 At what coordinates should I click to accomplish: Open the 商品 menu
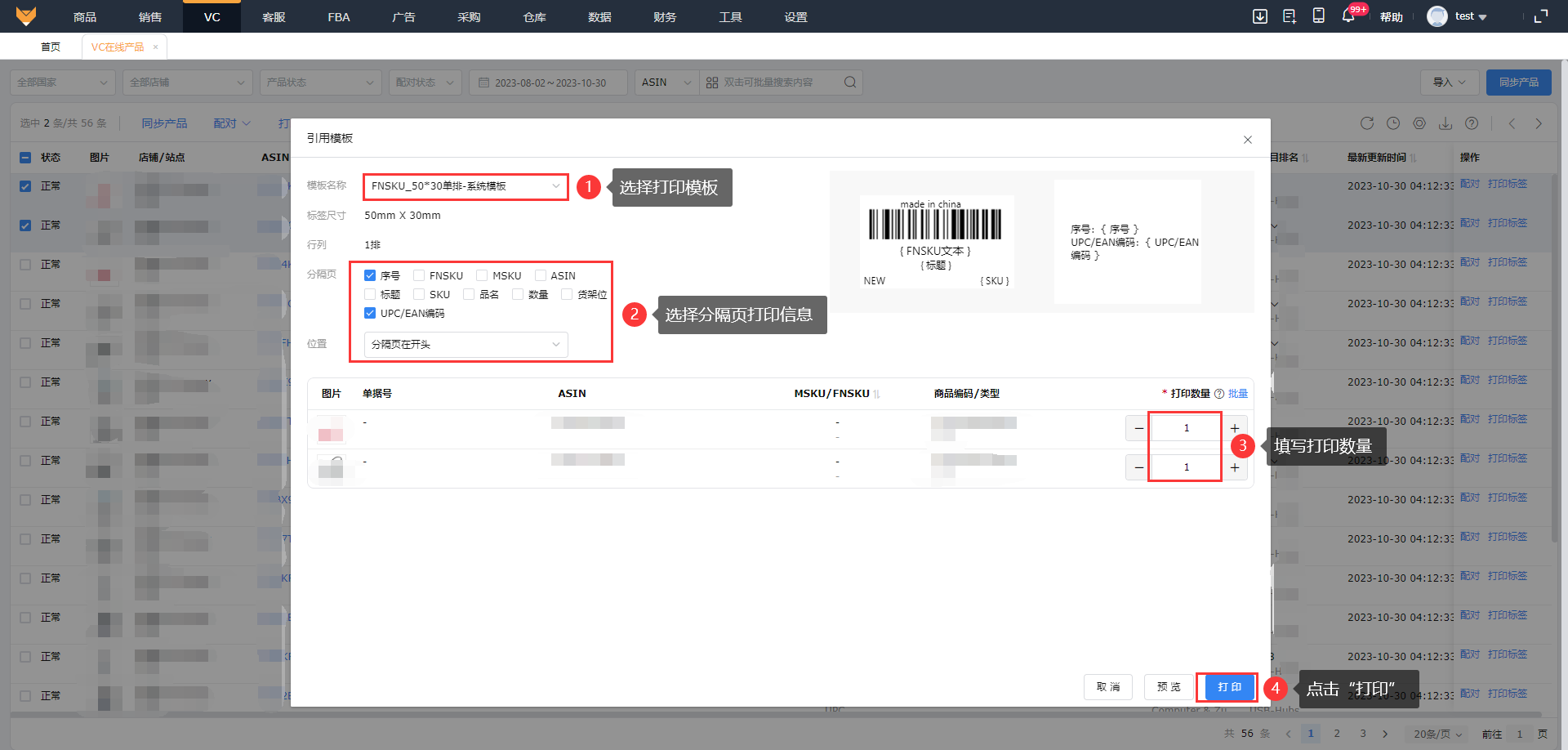click(85, 16)
